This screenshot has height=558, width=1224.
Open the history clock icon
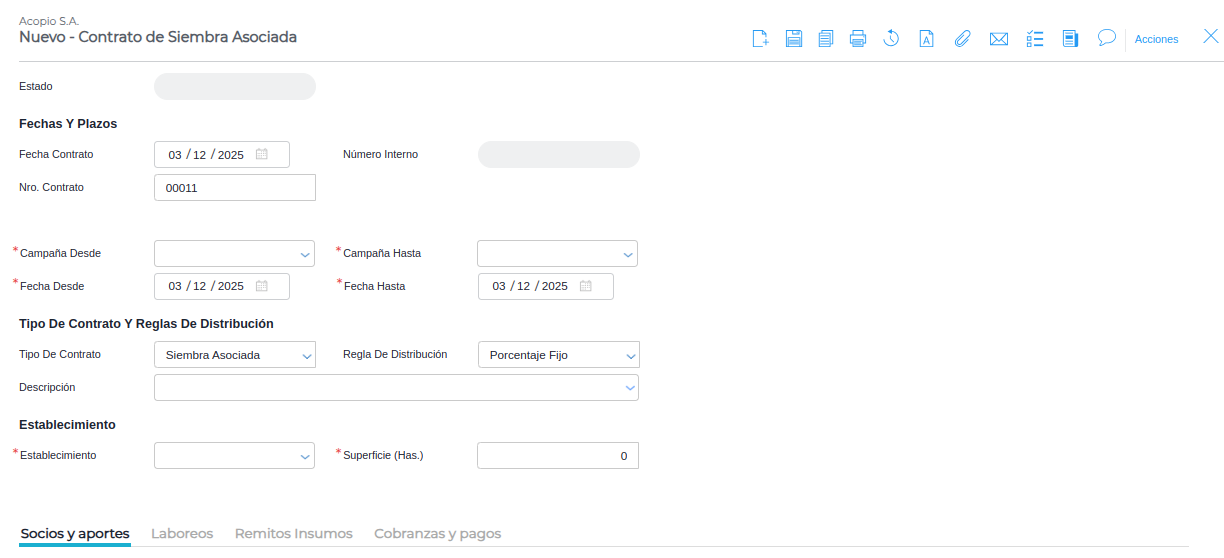point(891,39)
